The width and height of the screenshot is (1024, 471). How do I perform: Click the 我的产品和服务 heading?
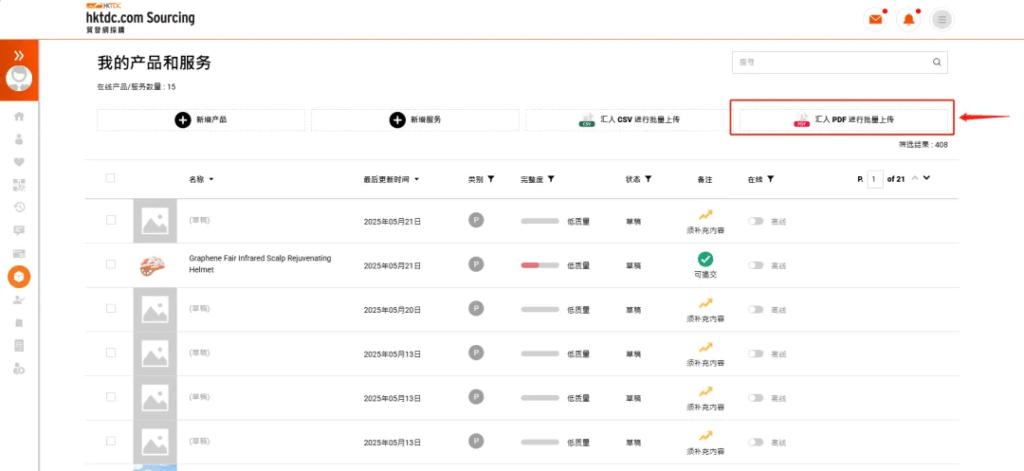point(154,63)
